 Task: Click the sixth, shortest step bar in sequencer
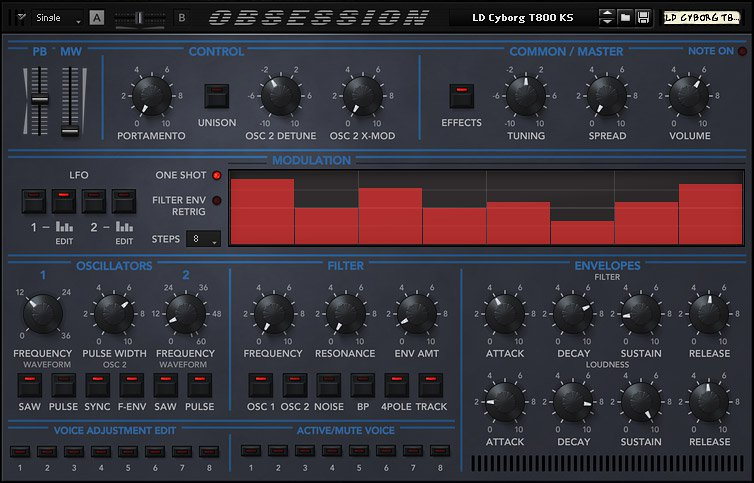click(582, 232)
